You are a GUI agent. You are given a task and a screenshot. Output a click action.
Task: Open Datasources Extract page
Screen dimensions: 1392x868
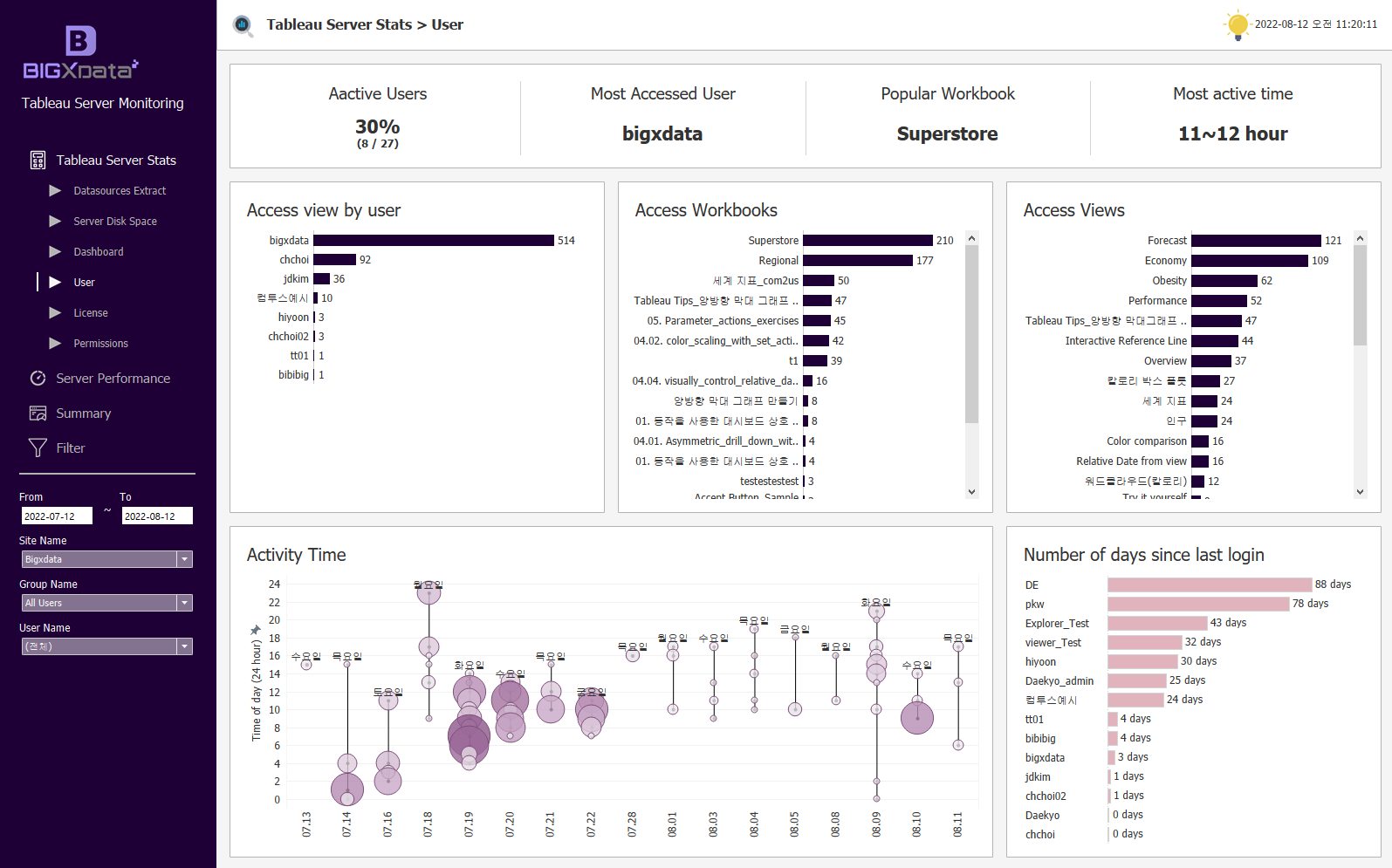click(120, 190)
